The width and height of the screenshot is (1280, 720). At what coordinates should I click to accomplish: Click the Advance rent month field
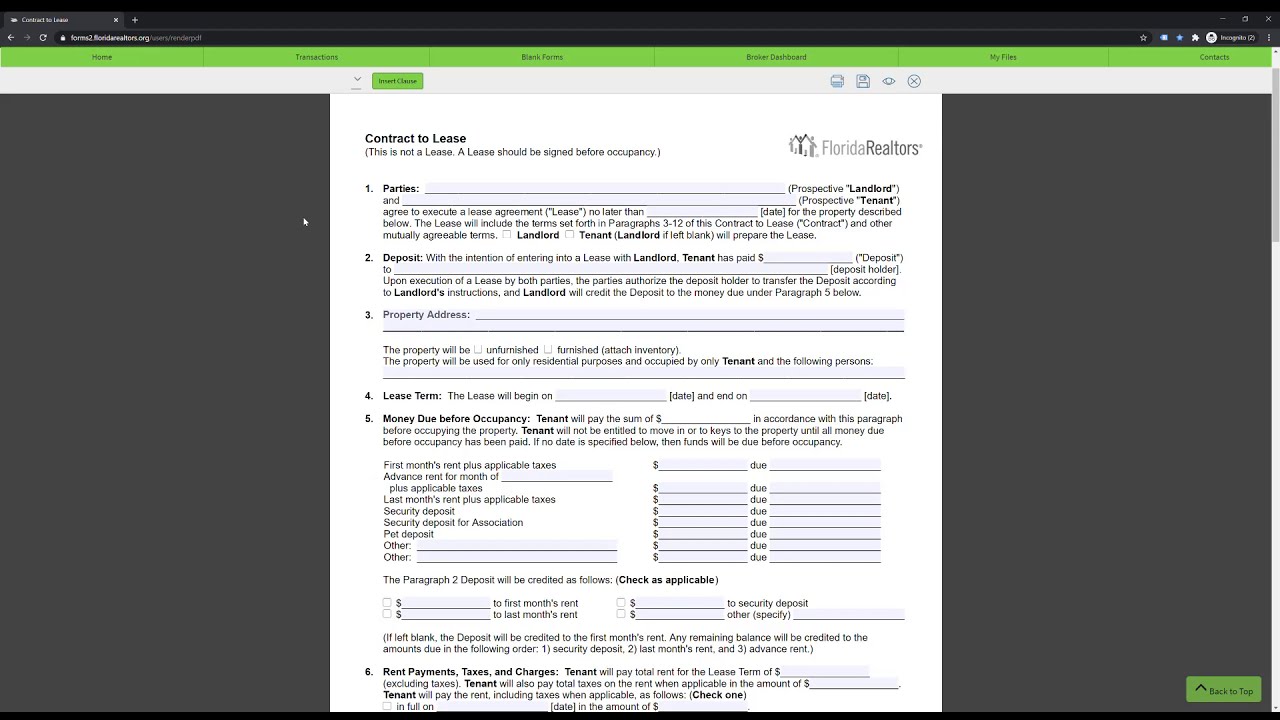557,476
